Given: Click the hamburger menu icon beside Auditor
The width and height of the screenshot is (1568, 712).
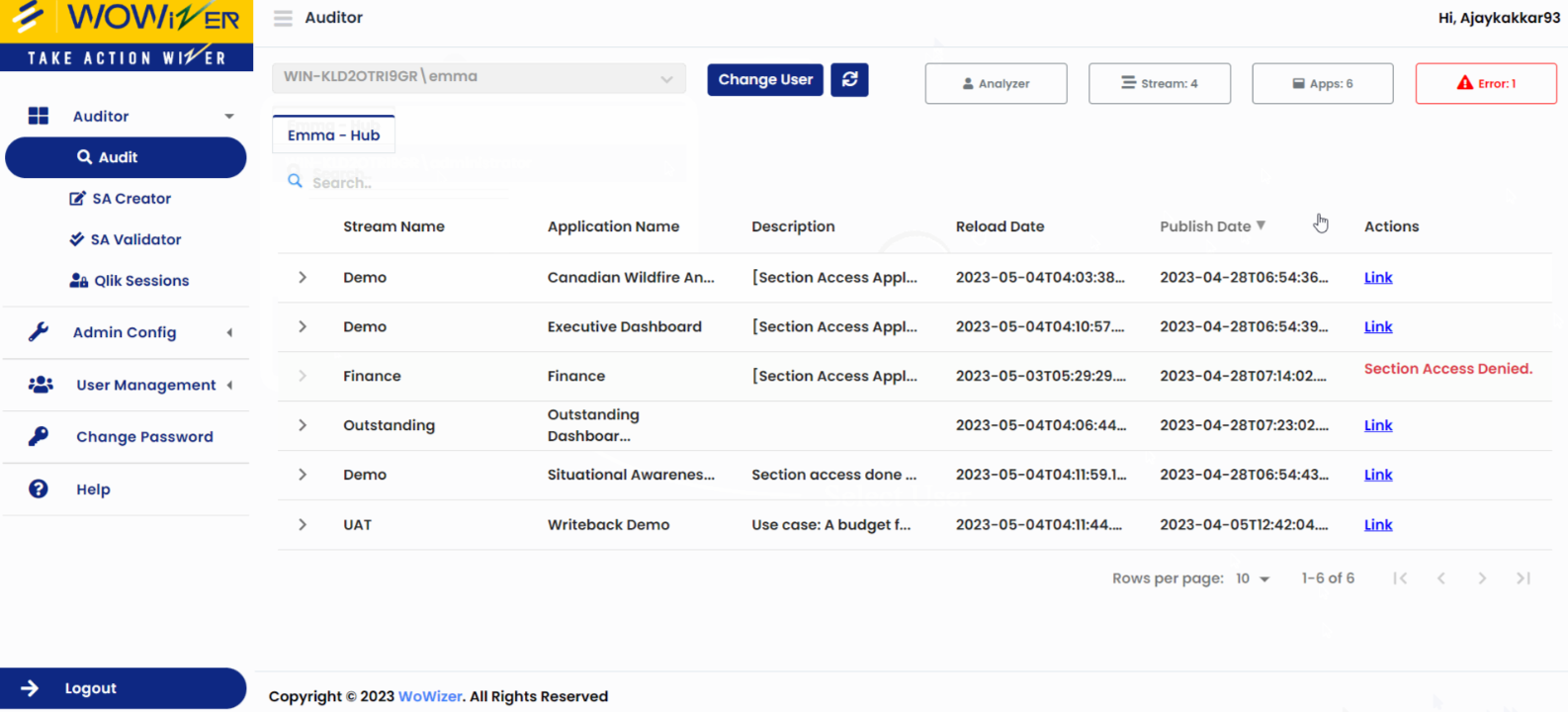Looking at the screenshot, I should tap(284, 18).
